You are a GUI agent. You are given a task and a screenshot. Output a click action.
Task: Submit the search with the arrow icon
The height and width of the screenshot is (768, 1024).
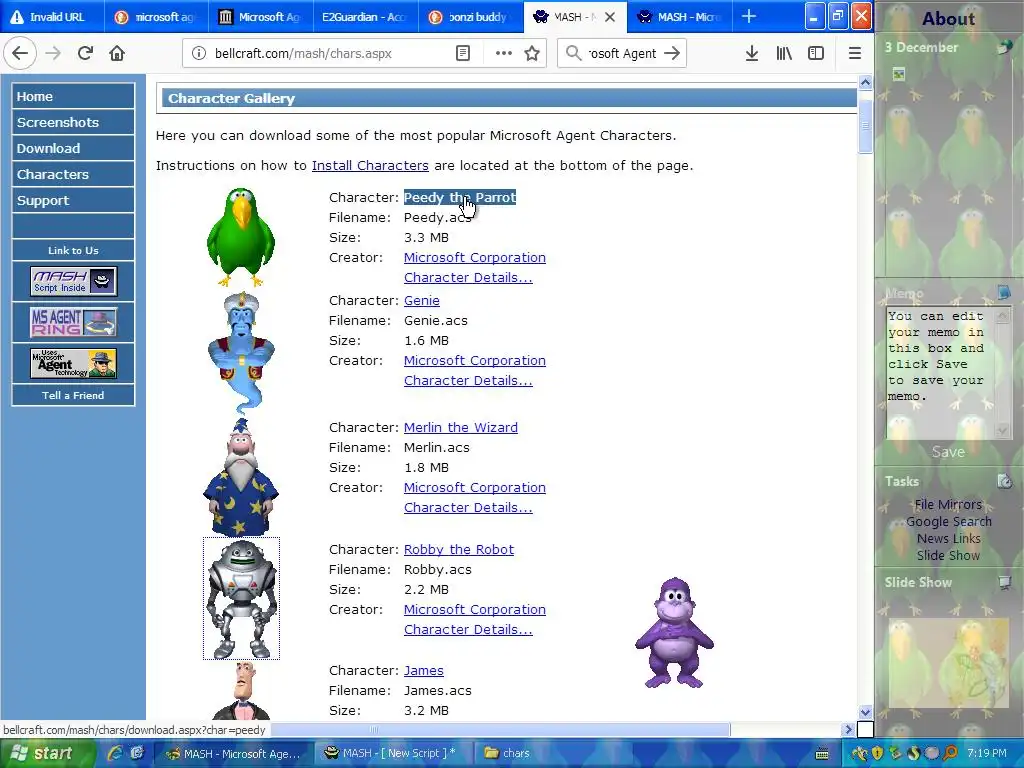point(672,53)
